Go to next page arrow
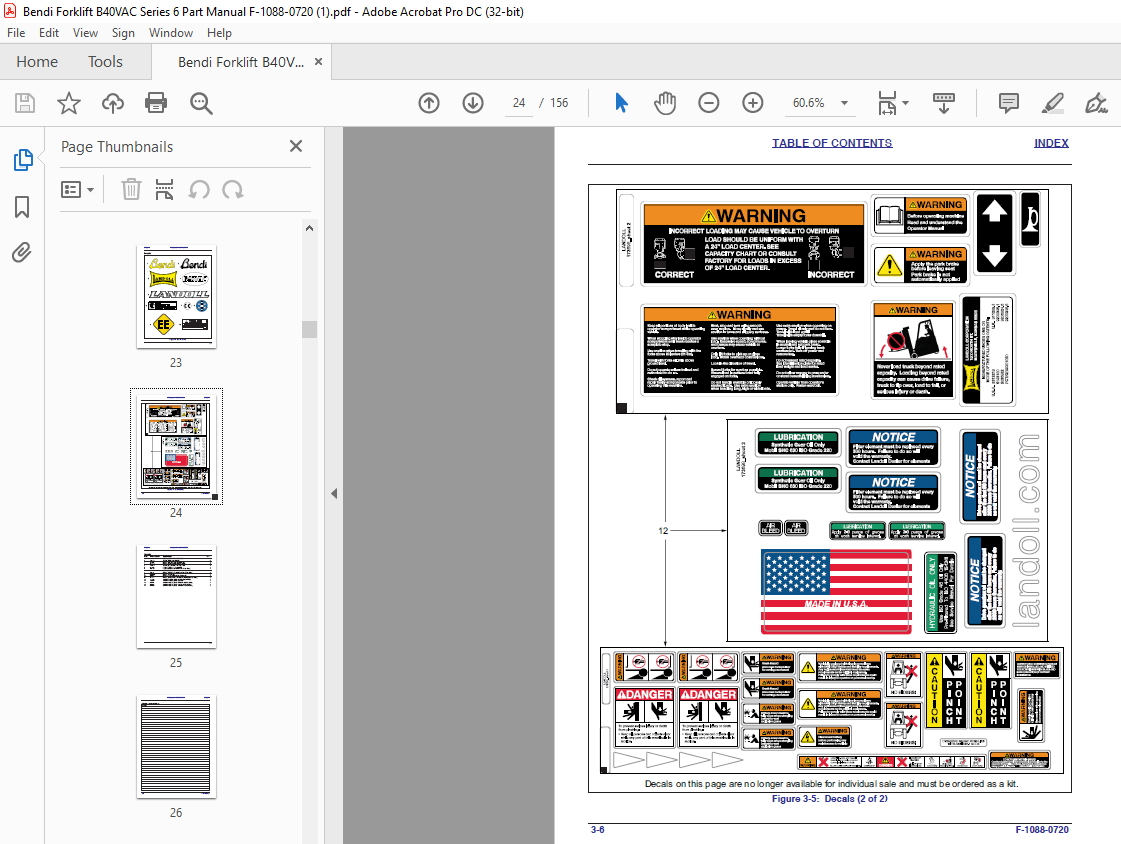The height and width of the screenshot is (844, 1121). point(473,103)
